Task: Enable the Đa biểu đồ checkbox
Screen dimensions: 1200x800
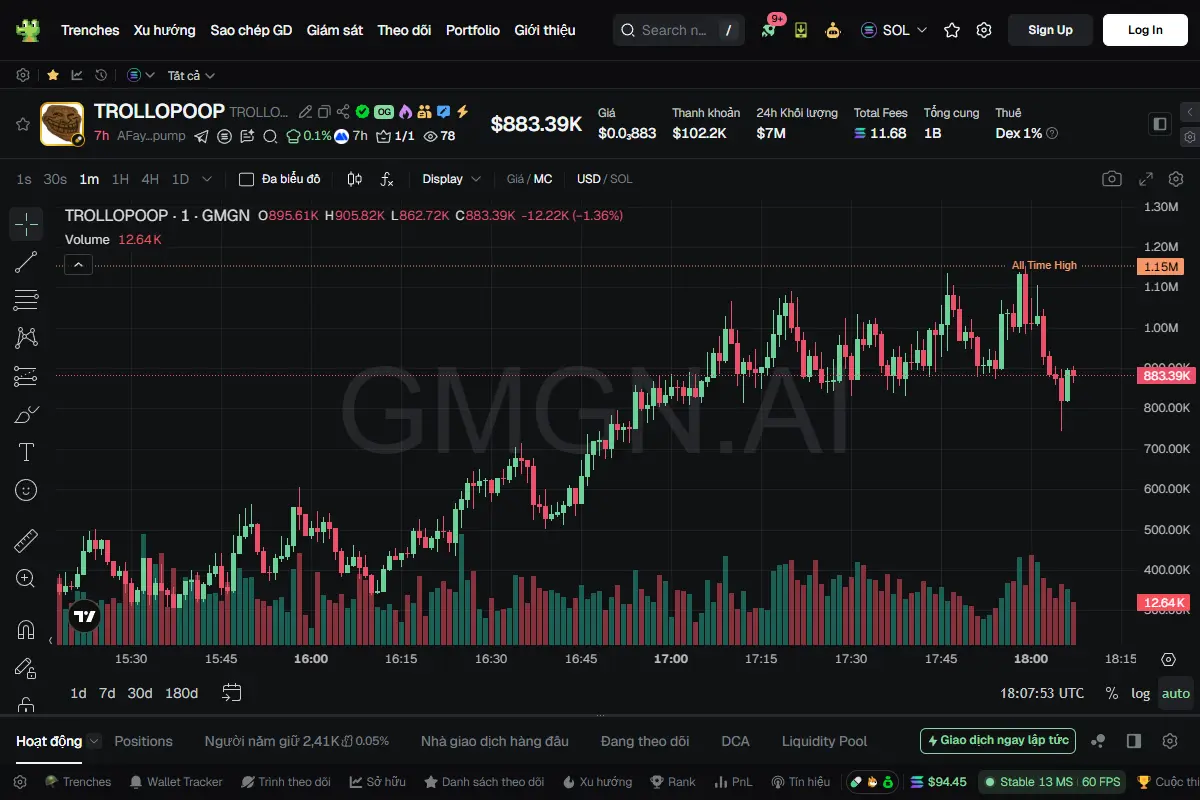Action: pos(246,179)
